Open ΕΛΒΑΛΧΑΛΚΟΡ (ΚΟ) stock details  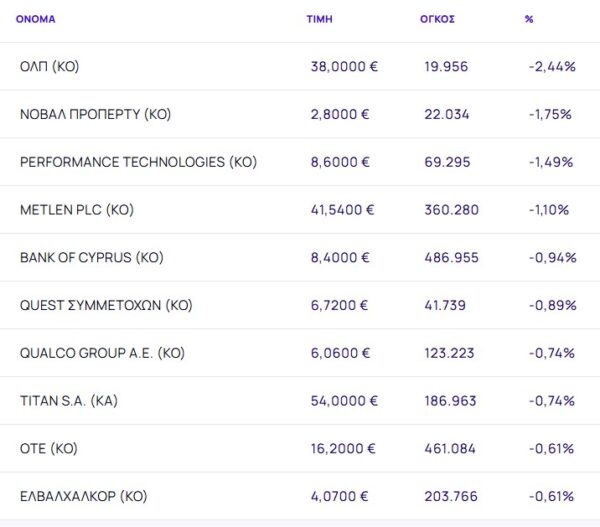click(84, 496)
